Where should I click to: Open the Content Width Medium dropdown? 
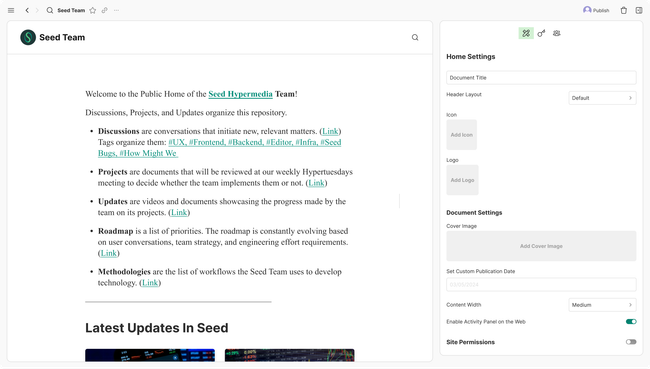[602, 305]
